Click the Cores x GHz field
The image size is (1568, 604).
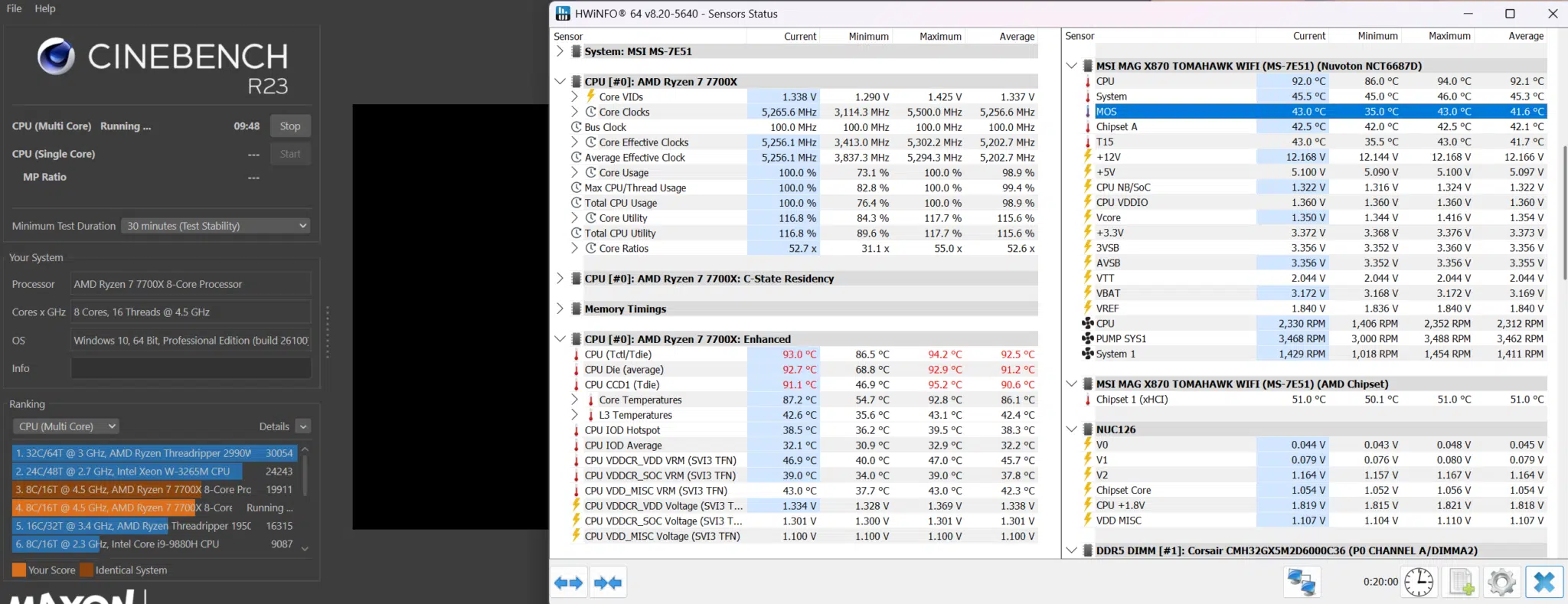(191, 312)
